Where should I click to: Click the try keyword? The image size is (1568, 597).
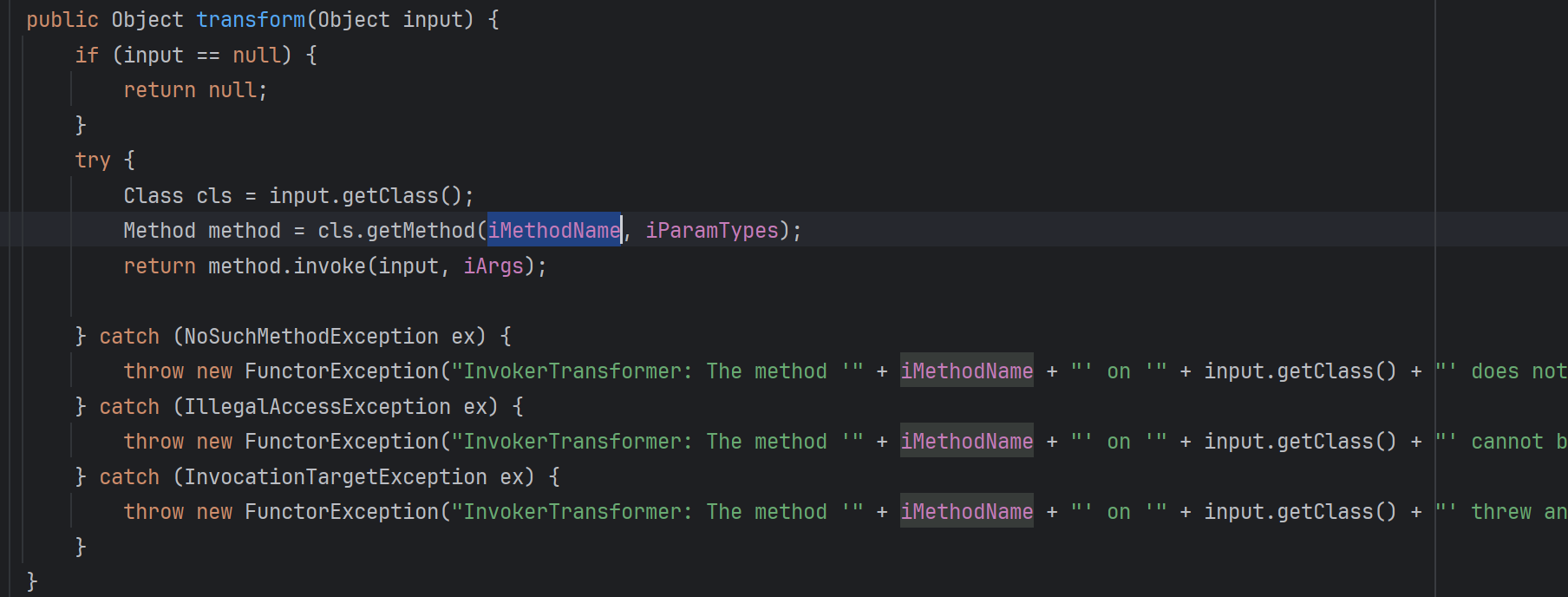pos(92,161)
